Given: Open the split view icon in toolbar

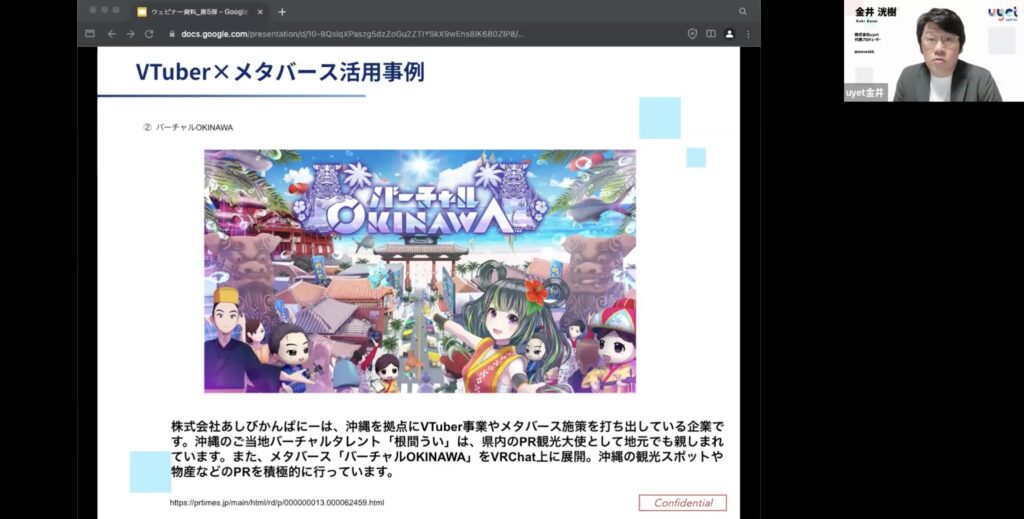Looking at the screenshot, I should [x=711, y=34].
